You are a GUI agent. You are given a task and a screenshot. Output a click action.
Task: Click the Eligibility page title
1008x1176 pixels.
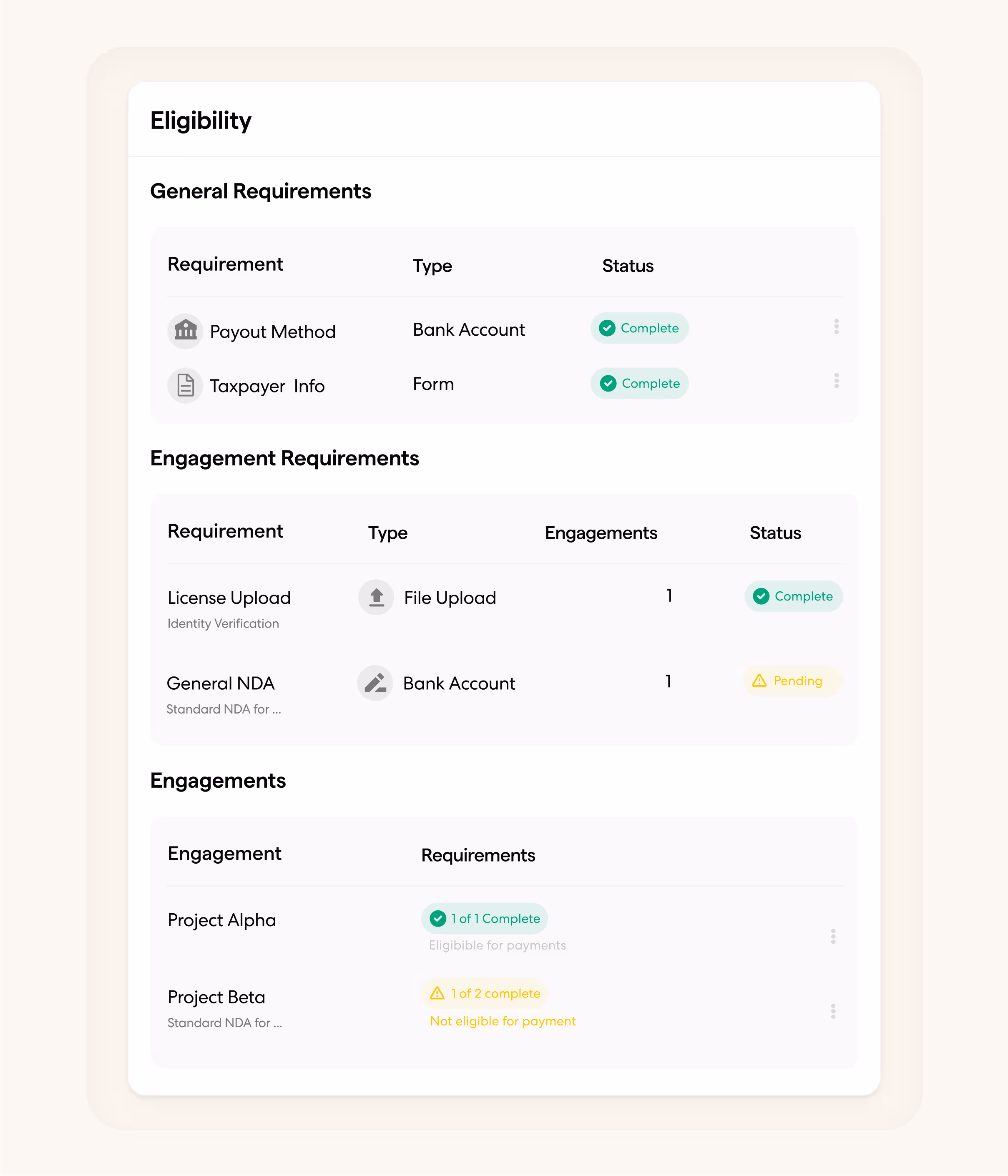201,121
